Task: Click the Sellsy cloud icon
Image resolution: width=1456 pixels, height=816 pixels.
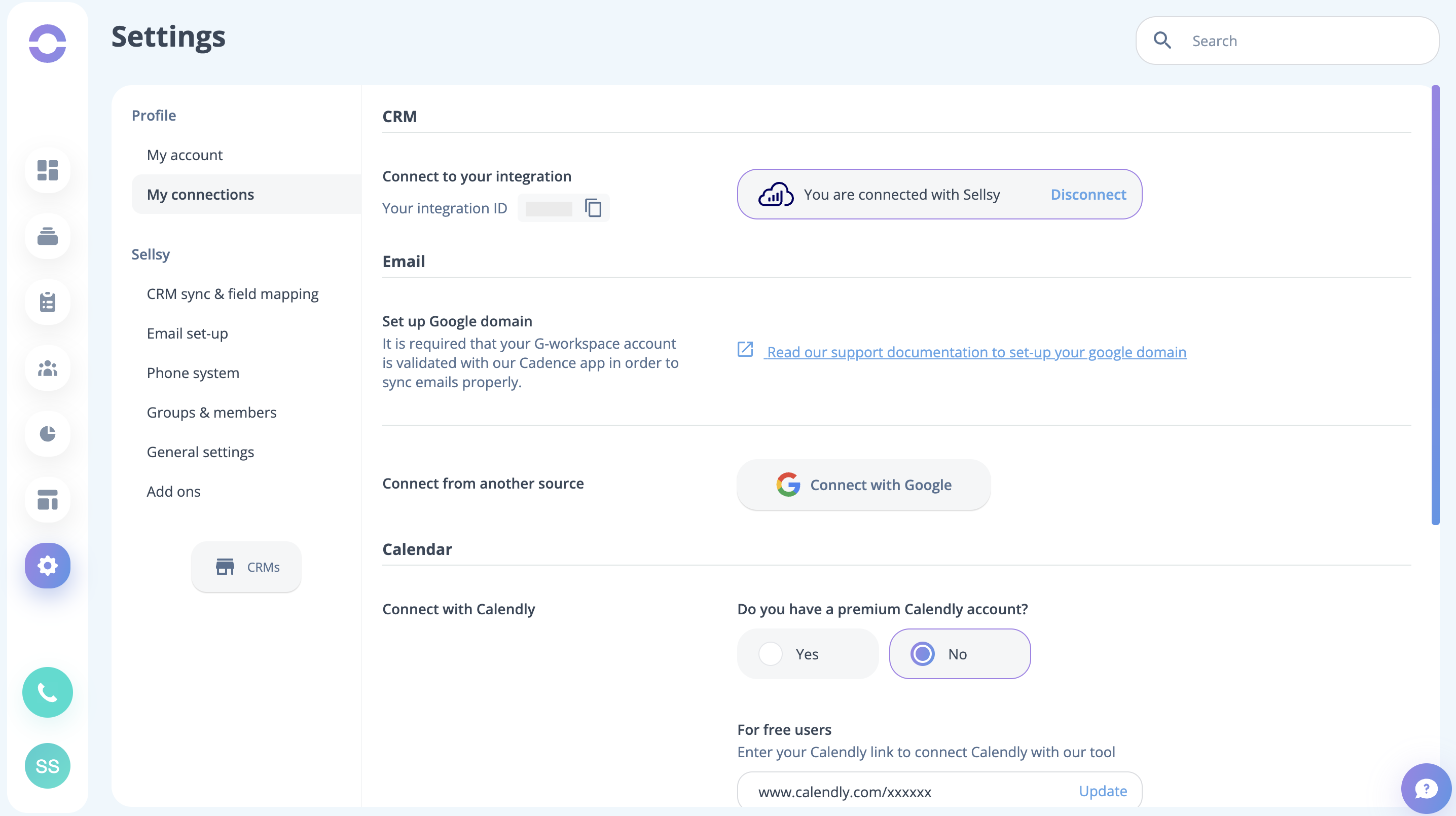Action: (x=776, y=195)
